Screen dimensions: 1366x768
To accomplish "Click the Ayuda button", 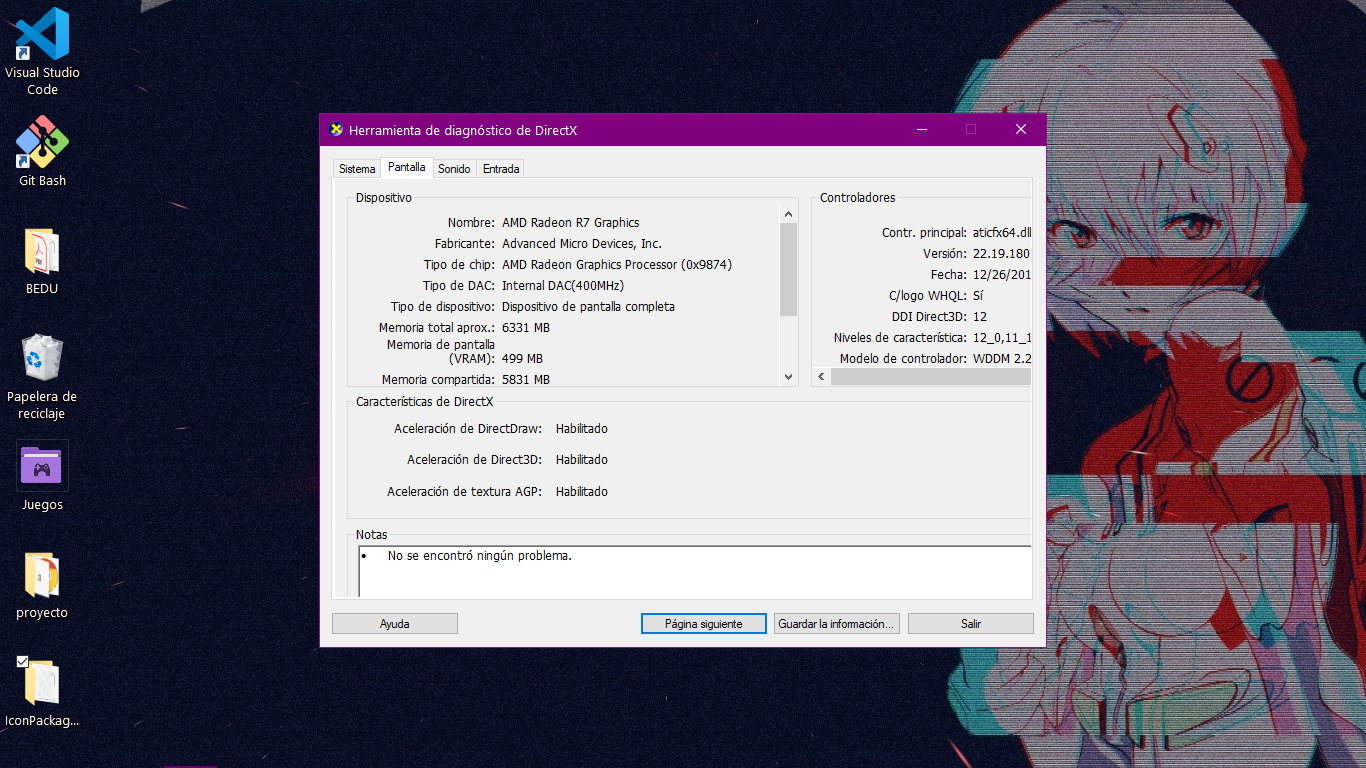I will click(395, 624).
